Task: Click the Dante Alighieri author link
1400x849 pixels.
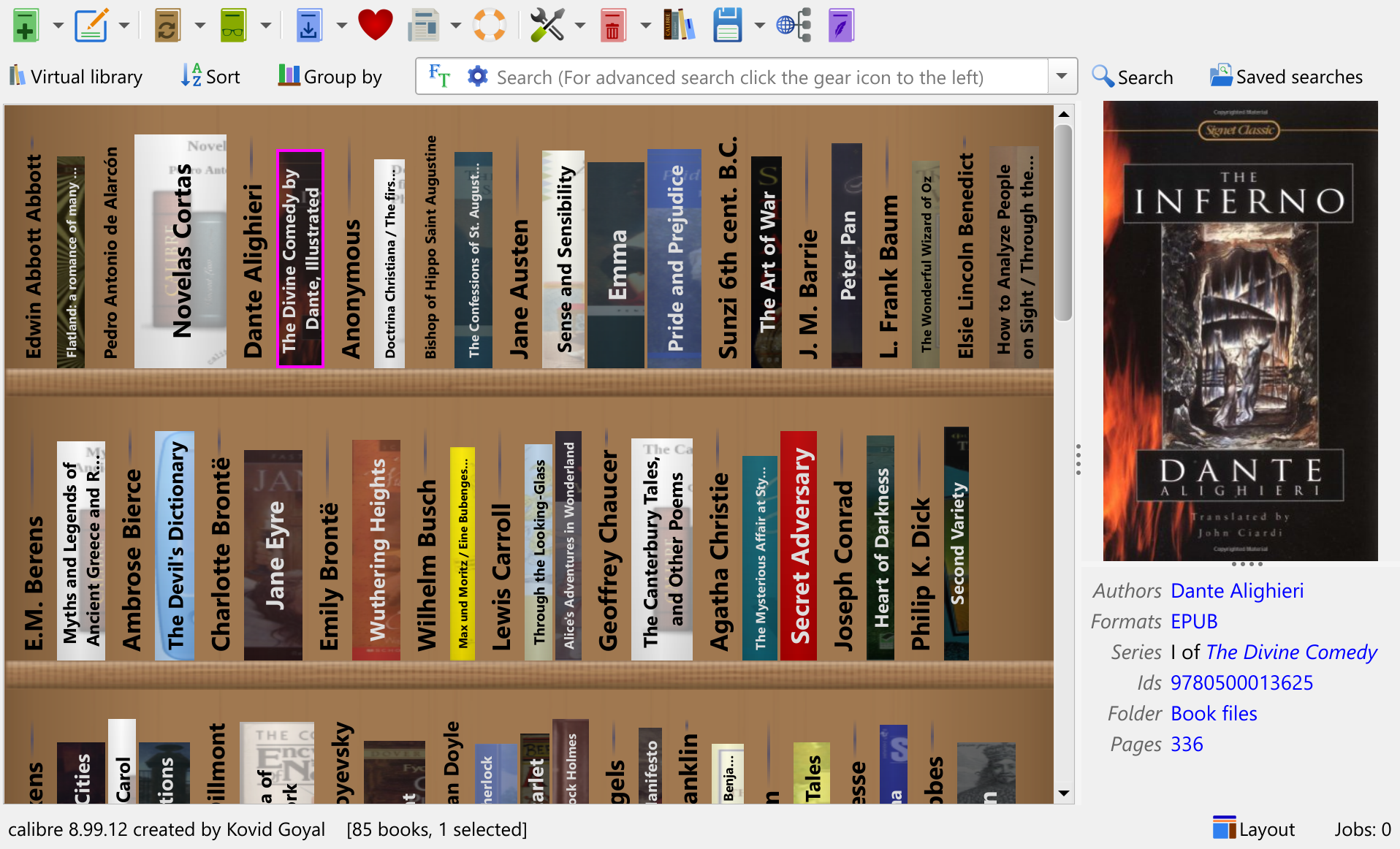Action: pos(1236,590)
